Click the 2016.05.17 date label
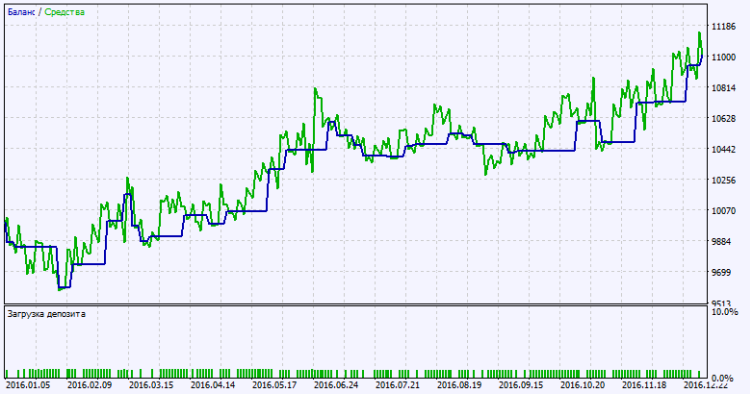 [x=275, y=385]
